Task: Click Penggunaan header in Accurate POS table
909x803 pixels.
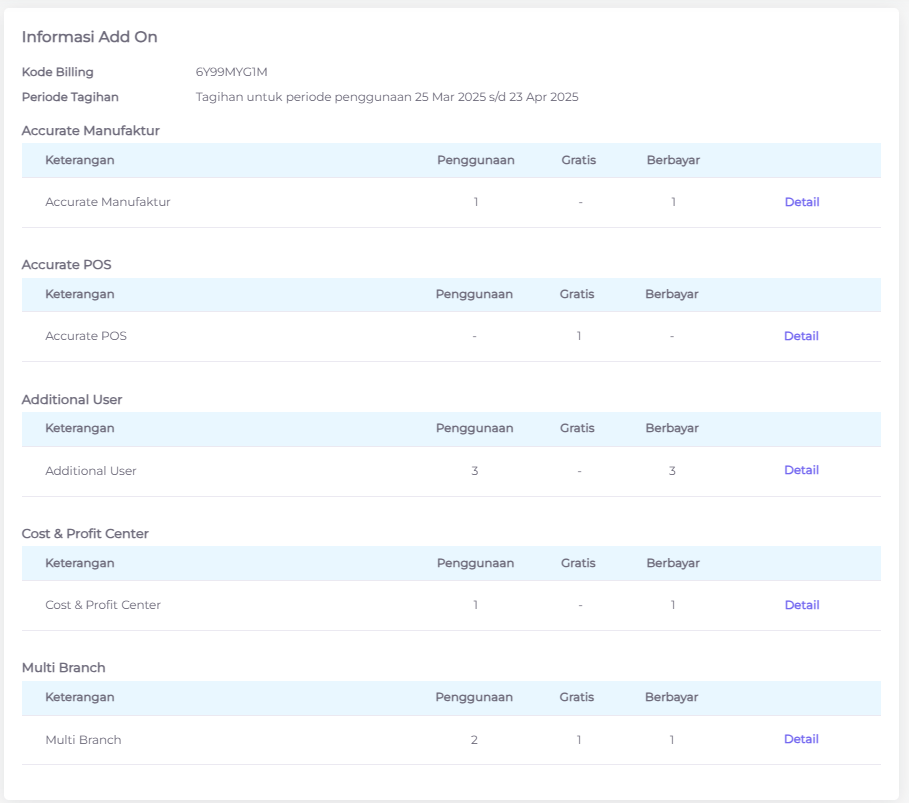Action: click(474, 294)
